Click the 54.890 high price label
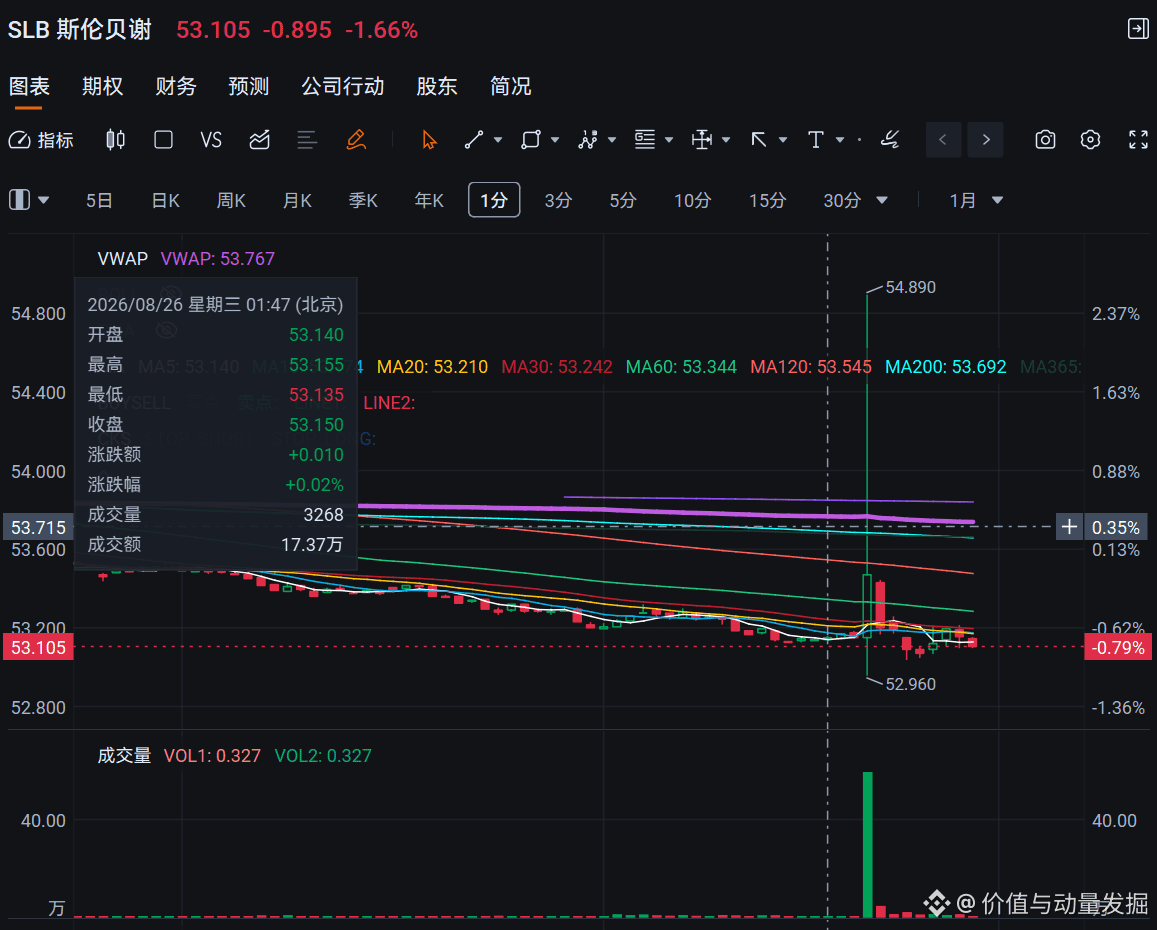This screenshot has width=1157, height=930. 911,287
